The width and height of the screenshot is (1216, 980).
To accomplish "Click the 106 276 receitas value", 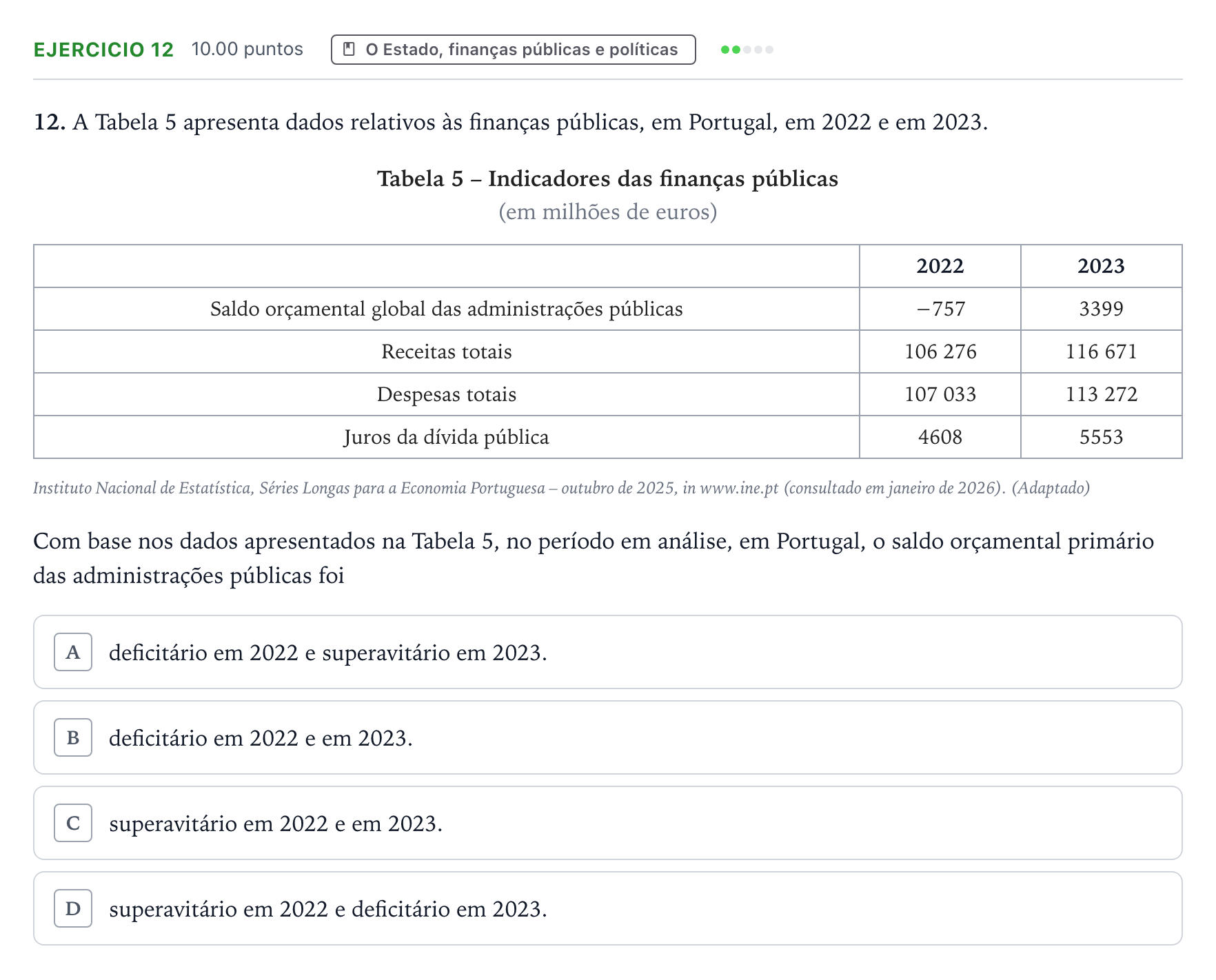I will 940,351.
